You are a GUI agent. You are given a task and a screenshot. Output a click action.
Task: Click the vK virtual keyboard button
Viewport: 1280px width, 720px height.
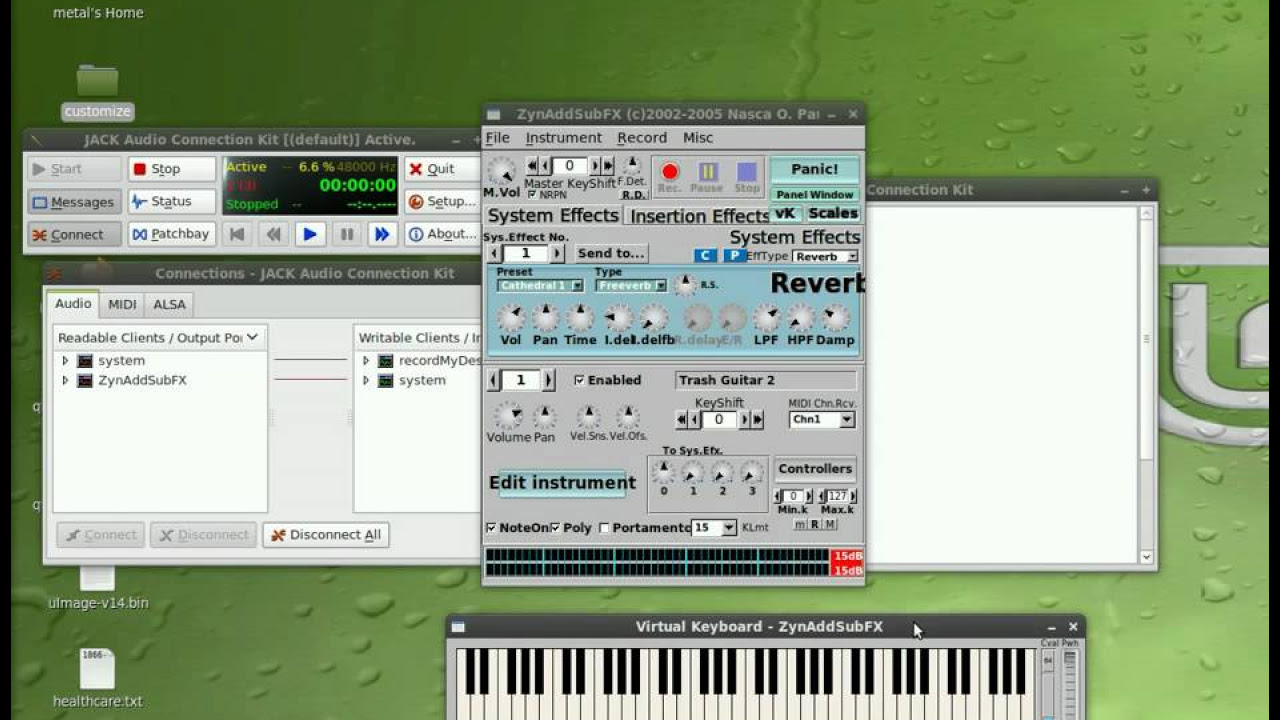tap(785, 213)
